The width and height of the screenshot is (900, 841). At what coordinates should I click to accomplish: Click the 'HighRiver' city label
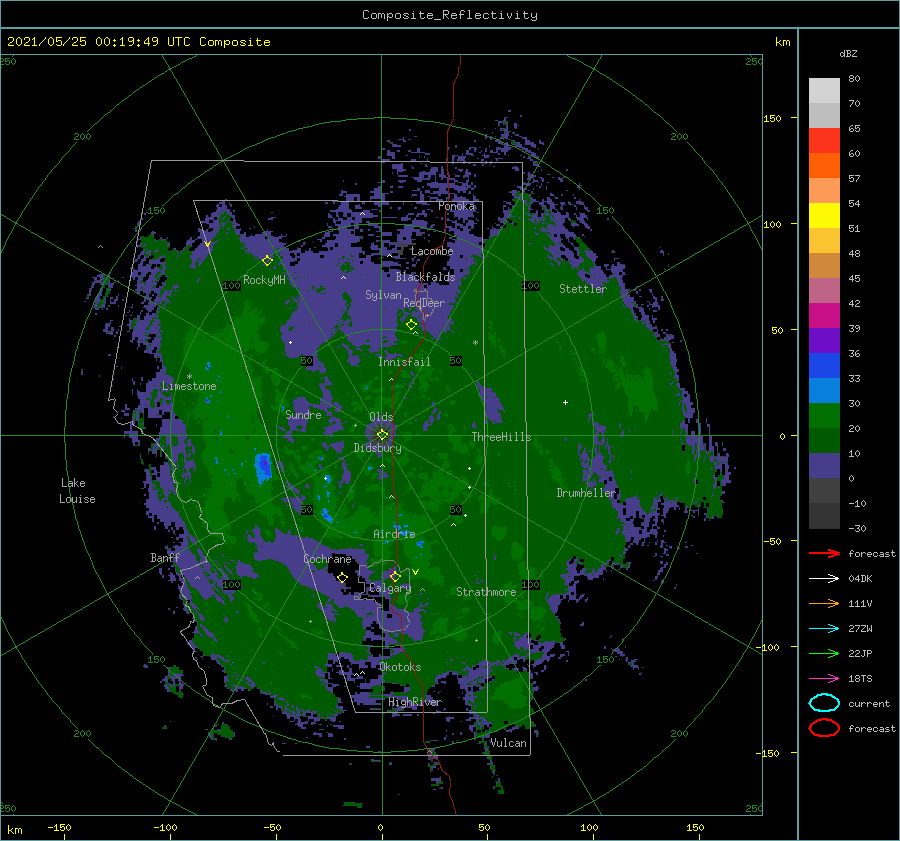(415, 702)
